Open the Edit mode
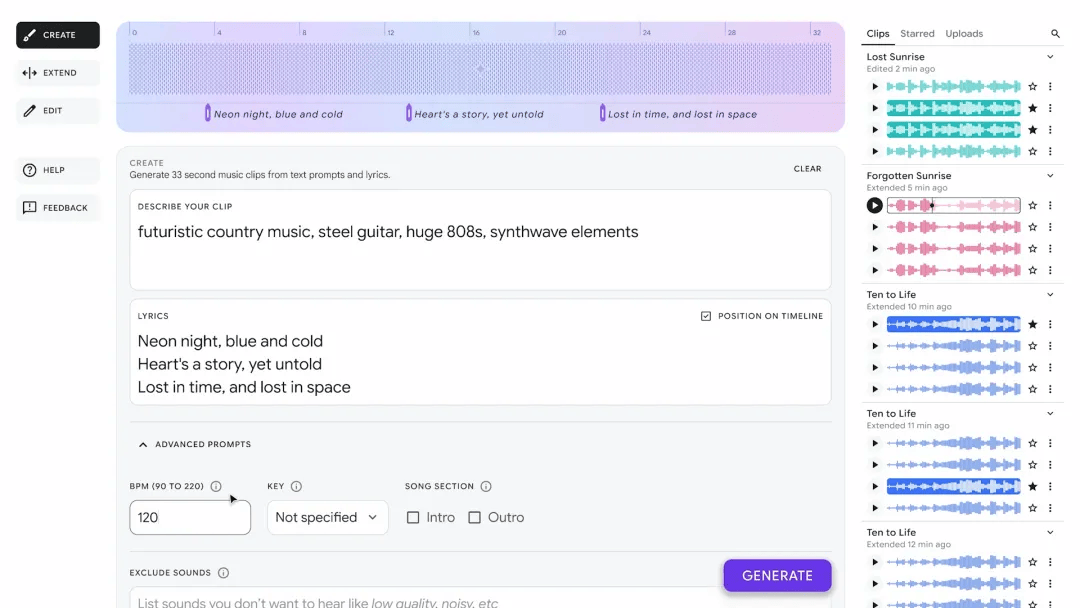 tap(58, 111)
